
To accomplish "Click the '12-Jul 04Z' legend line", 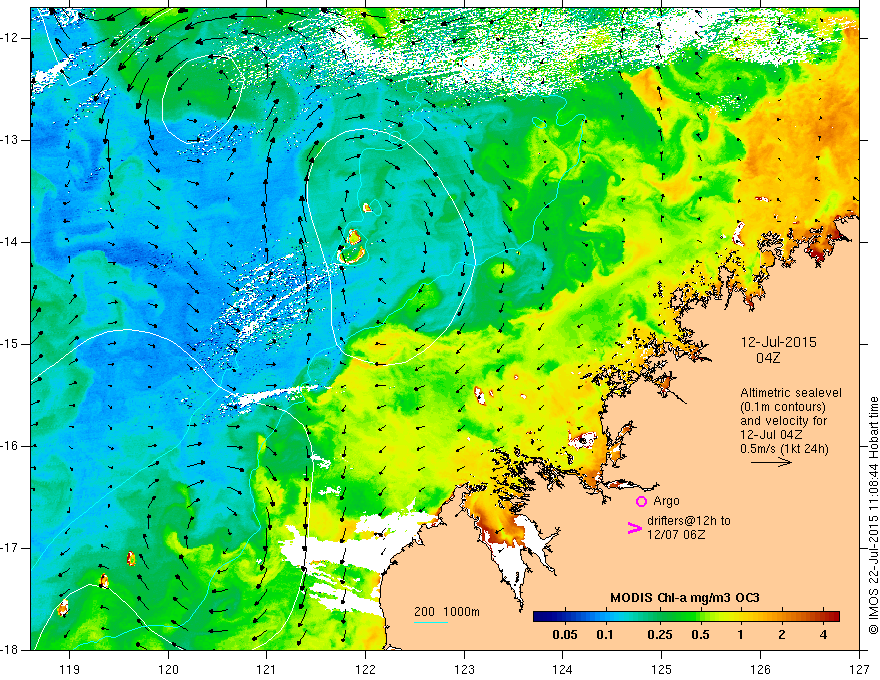I will [771, 435].
